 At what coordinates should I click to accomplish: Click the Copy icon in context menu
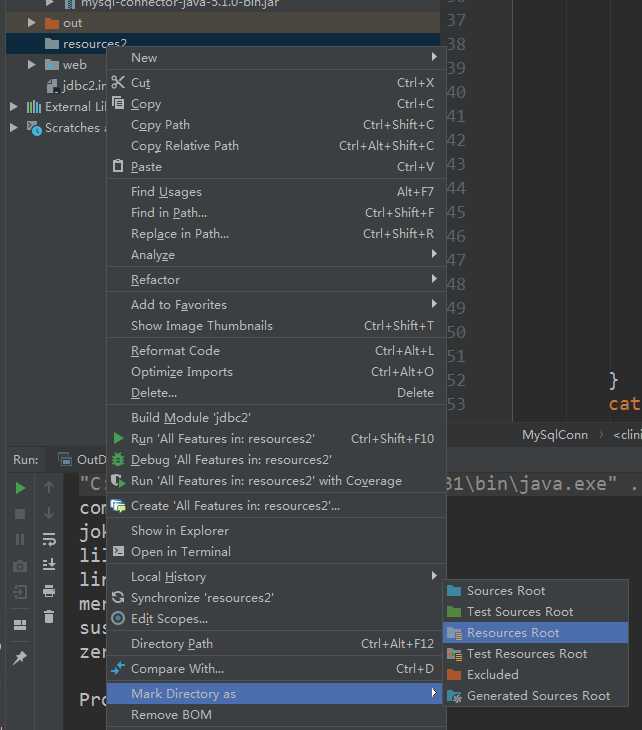118,103
